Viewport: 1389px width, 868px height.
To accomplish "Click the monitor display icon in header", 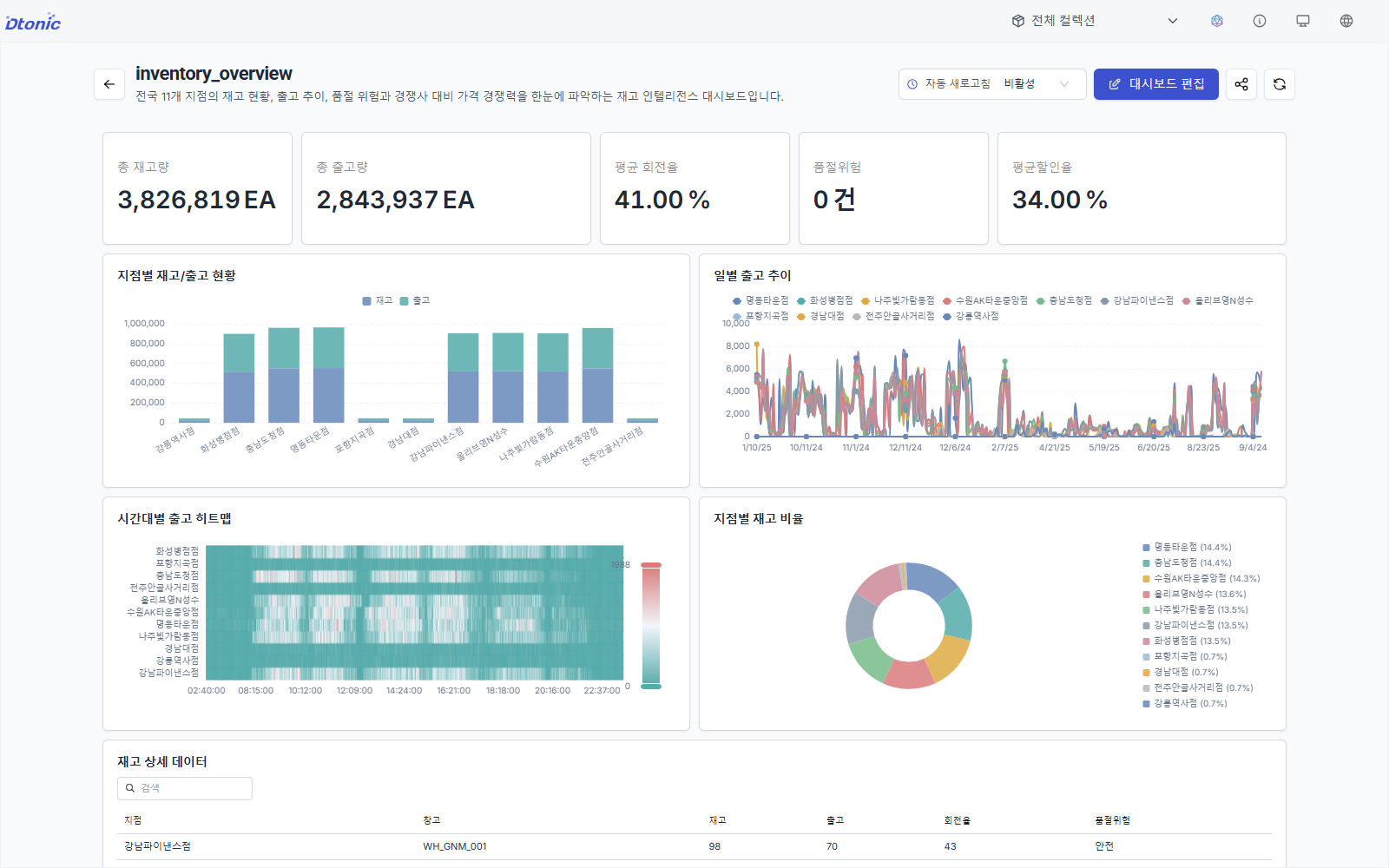I will point(1303,21).
